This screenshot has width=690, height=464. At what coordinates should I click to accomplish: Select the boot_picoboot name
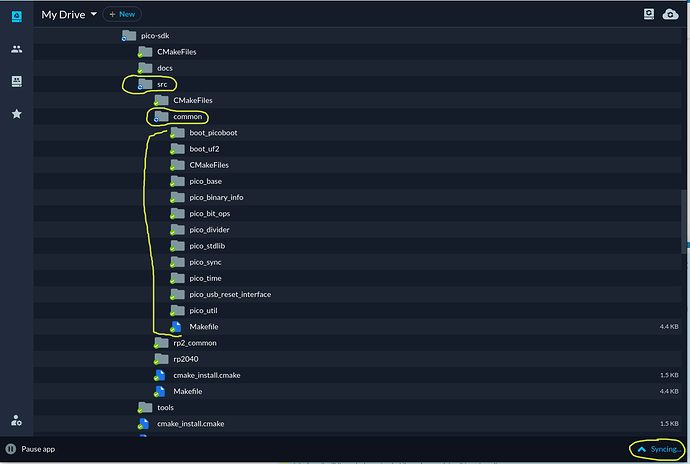click(213, 133)
